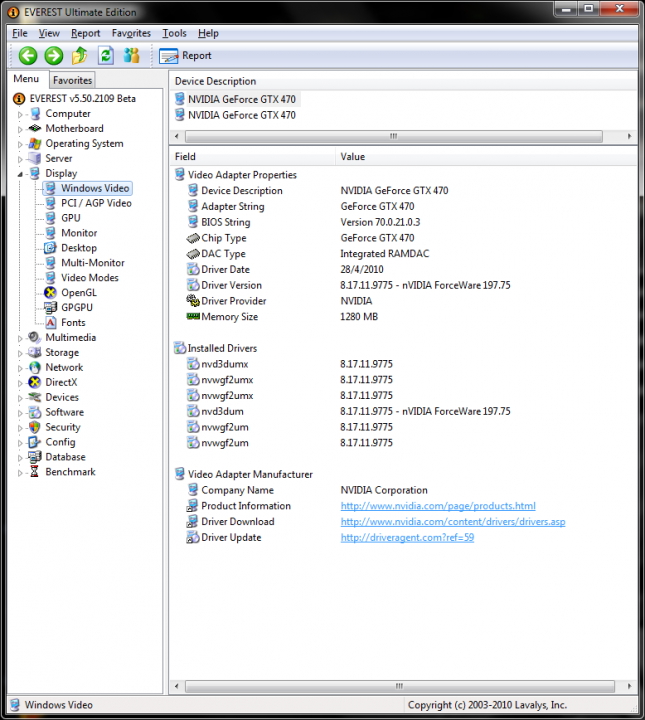
Task: Open the Report toolbar button
Action: [x=185, y=56]
